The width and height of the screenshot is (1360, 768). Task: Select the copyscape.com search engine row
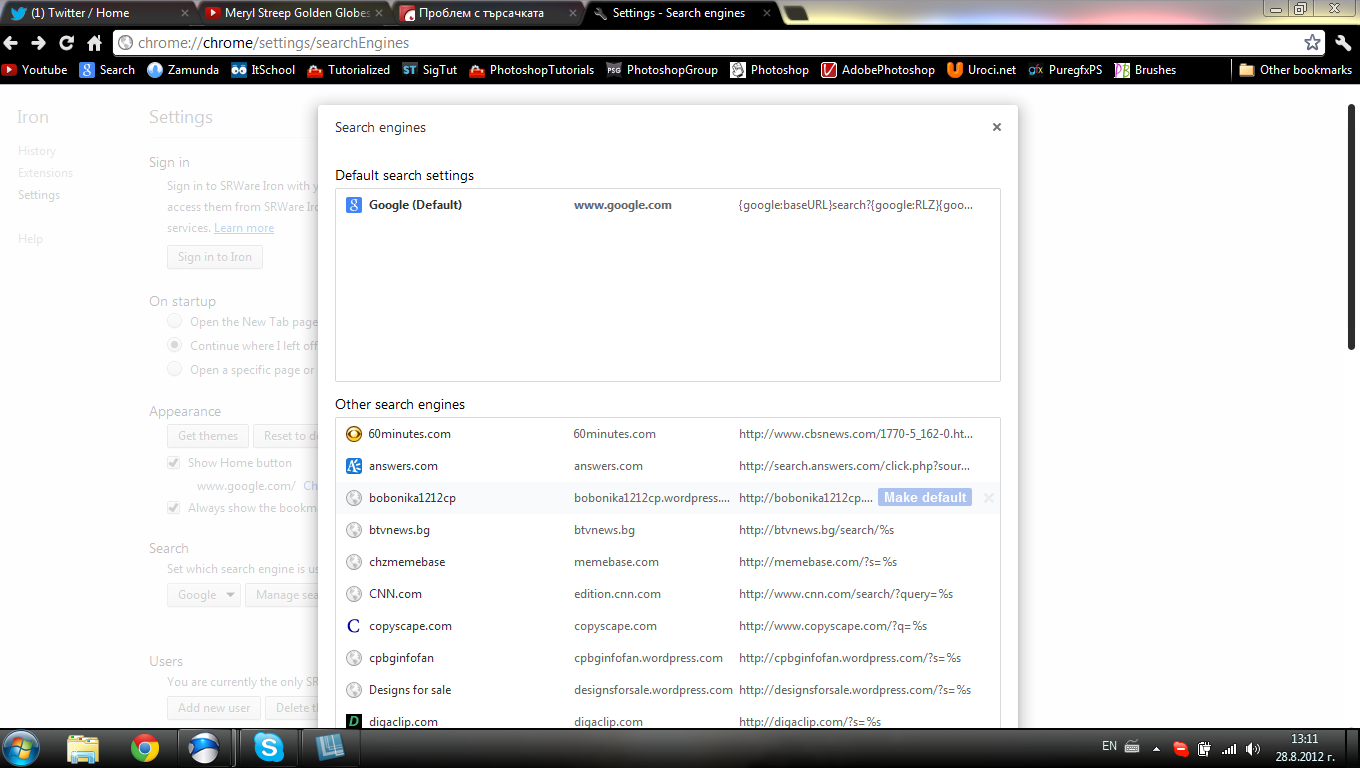pyautogui.click(x=668, y=626)
